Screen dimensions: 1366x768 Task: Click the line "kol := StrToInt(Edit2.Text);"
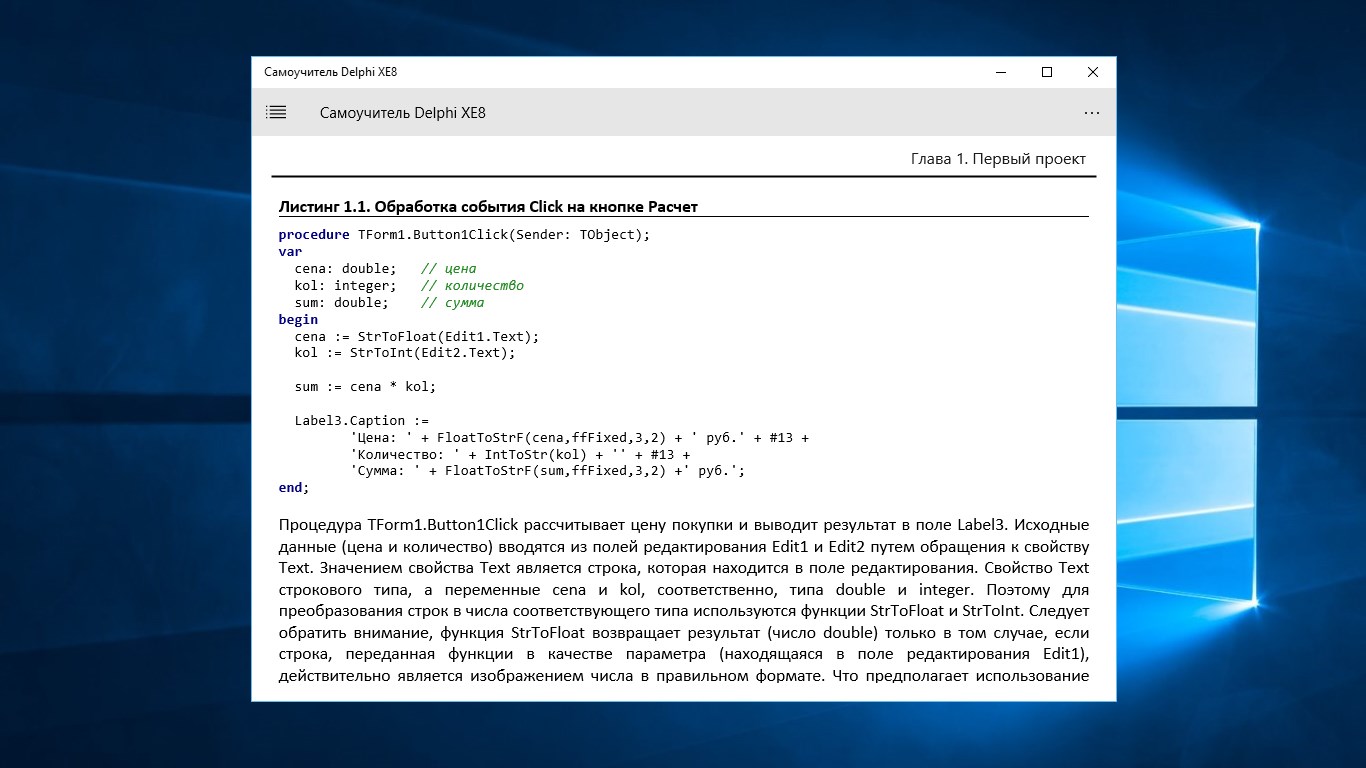(x=405, y=353)
